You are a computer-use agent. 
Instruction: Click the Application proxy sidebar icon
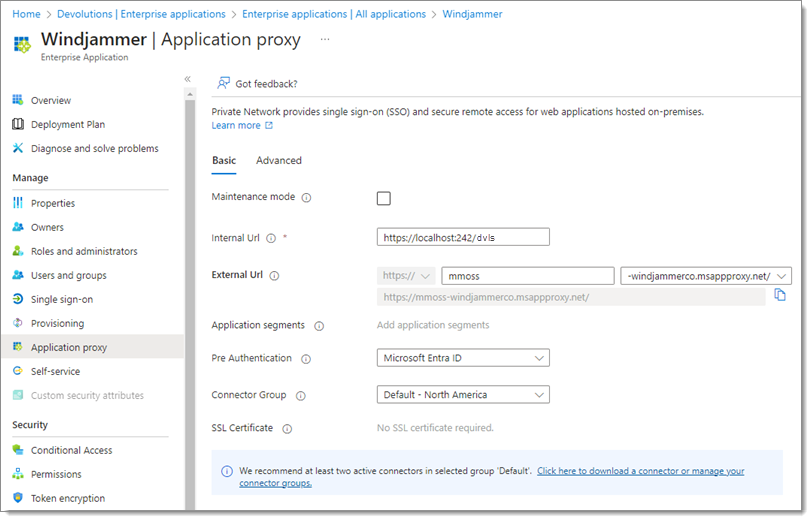coord(18,346)
